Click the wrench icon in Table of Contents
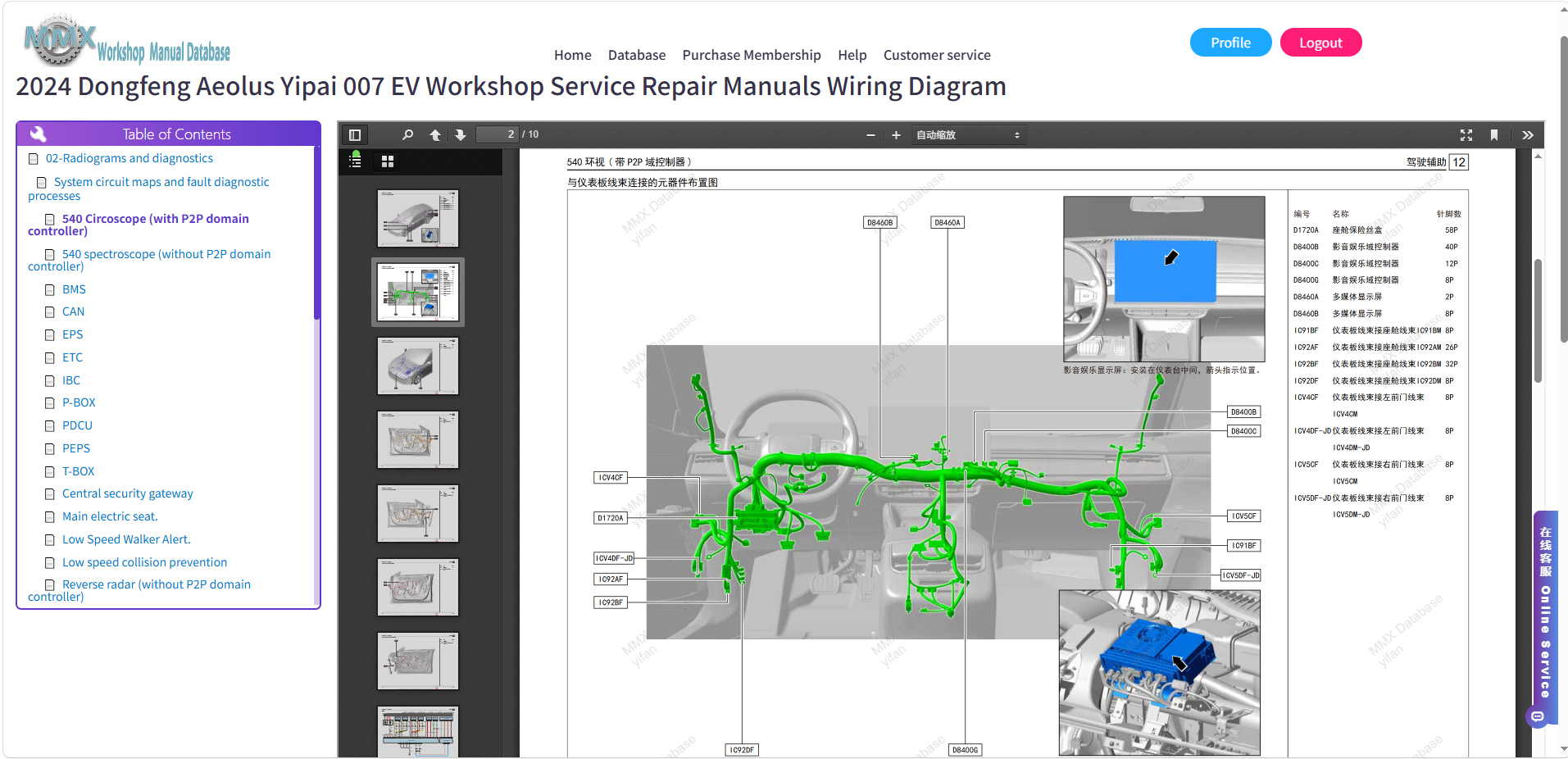 coord(38,134)
